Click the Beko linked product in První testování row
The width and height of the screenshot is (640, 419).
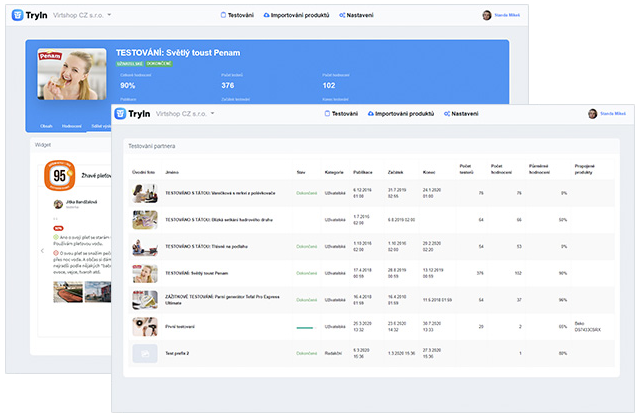pos(588,326)
